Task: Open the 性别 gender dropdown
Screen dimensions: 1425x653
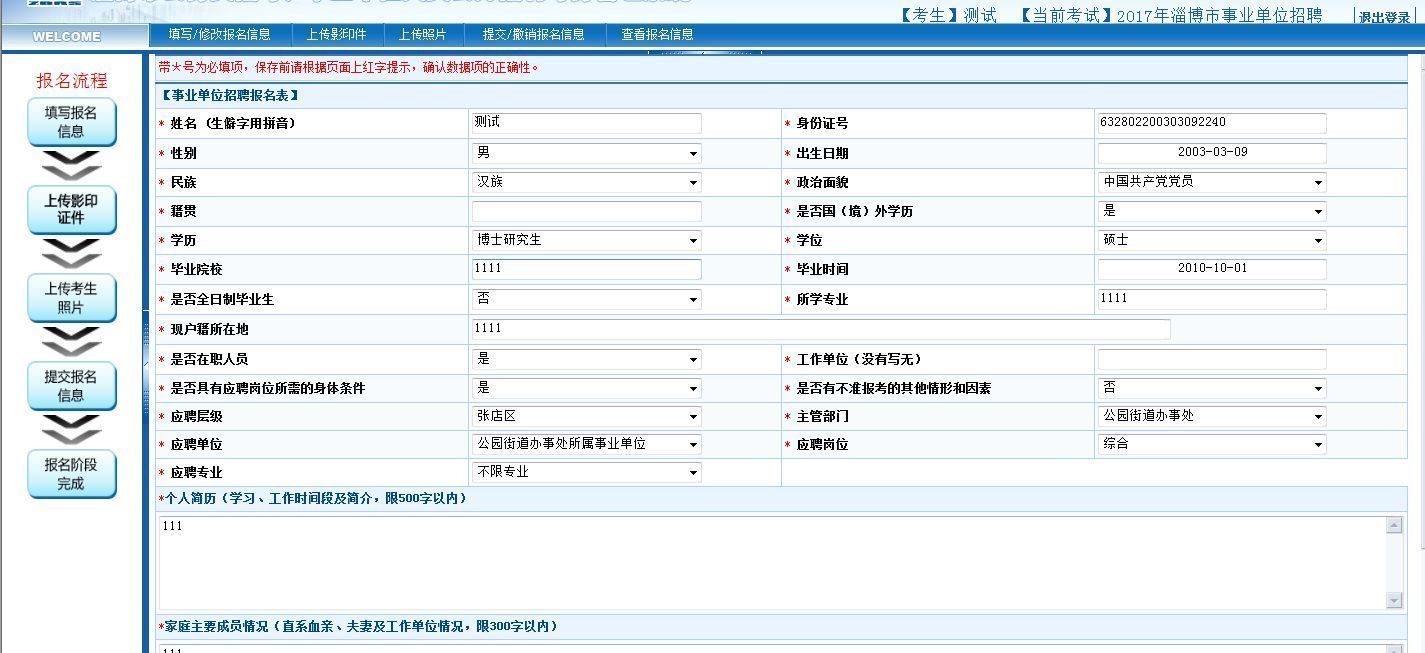Action: [x=692, y=152]
